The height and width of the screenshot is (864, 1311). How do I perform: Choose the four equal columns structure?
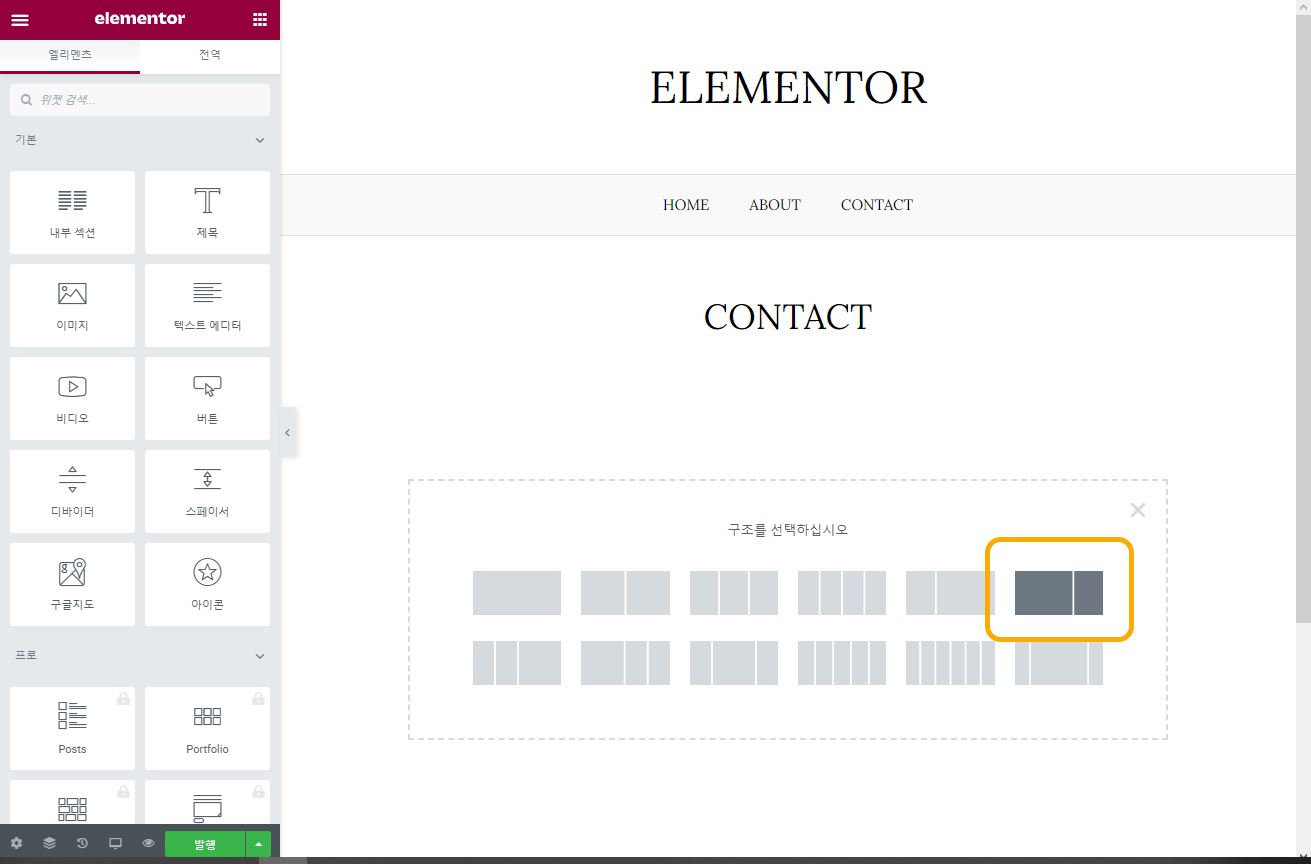842,593
